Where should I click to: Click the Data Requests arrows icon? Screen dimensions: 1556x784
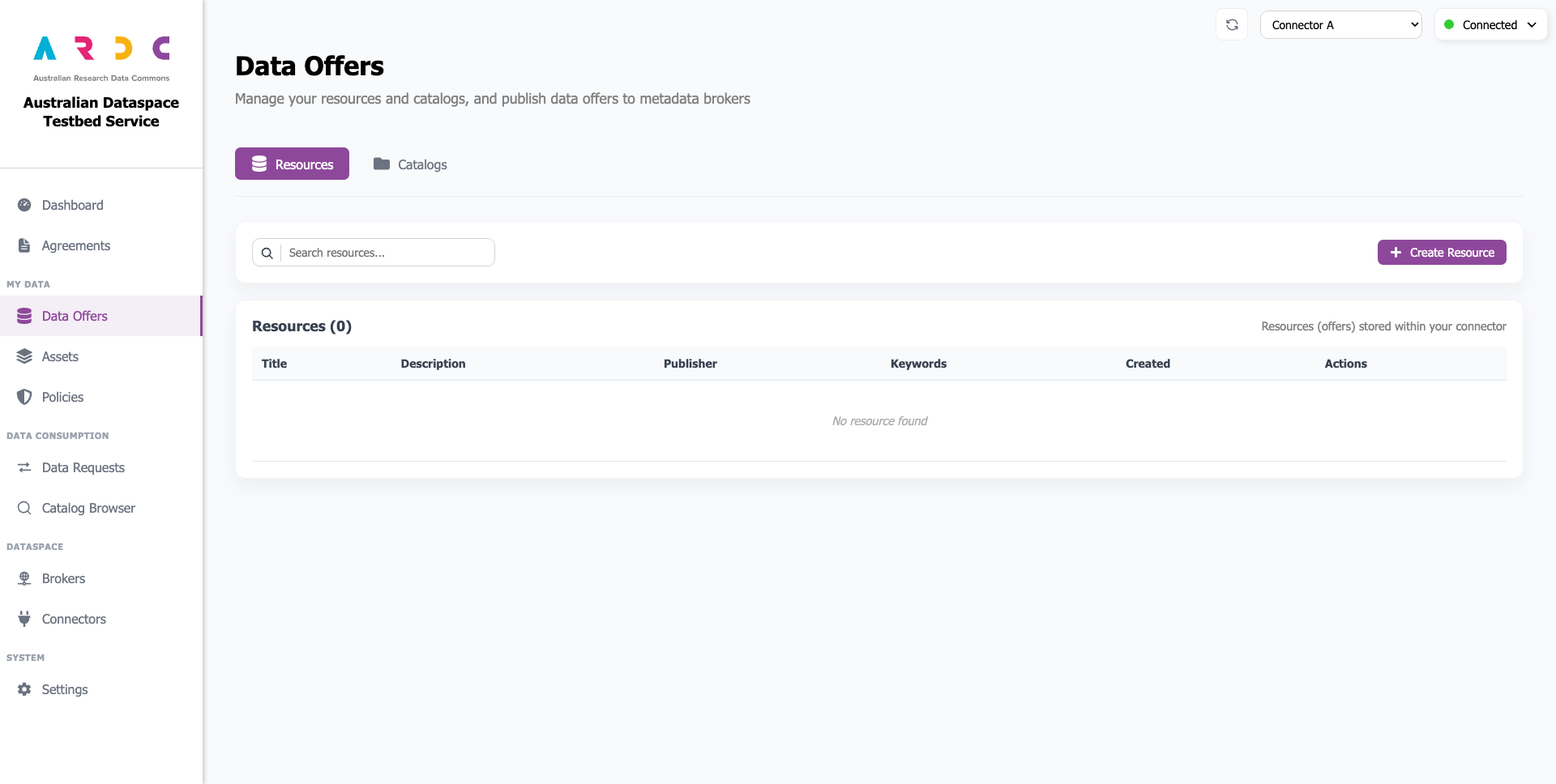click(x=24, y=467)
